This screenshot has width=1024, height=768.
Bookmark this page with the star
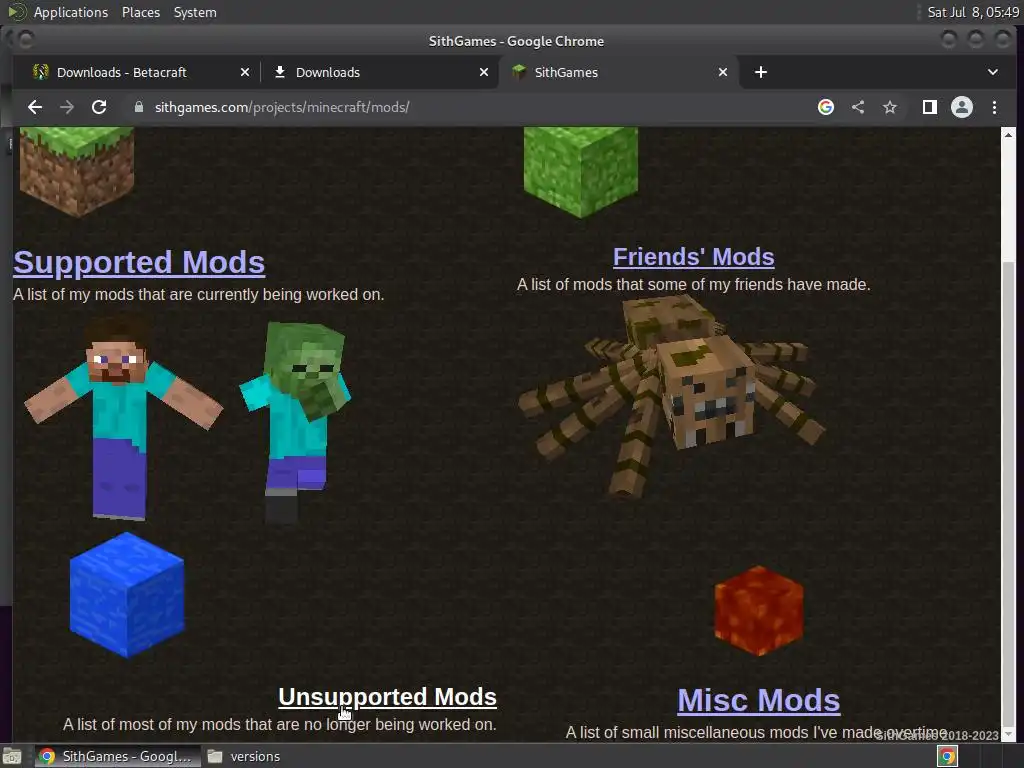coord(889,107)
